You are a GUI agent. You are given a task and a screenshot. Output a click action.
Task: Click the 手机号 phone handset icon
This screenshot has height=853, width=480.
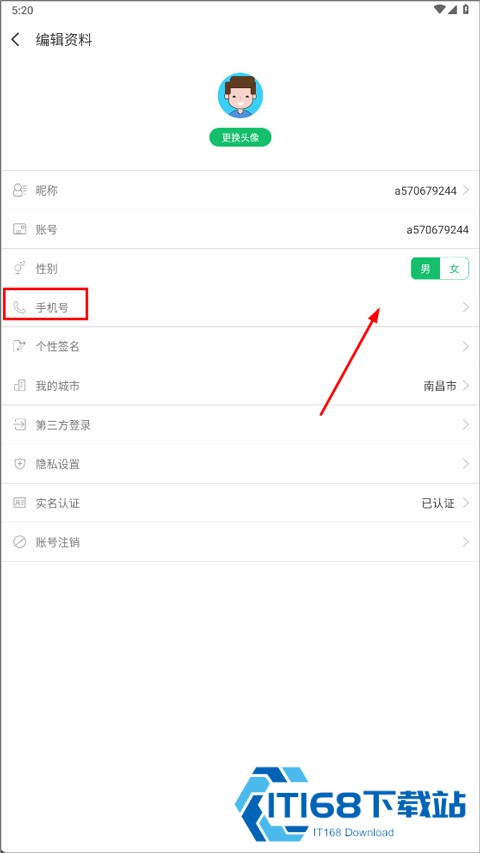tap(20, 308)
